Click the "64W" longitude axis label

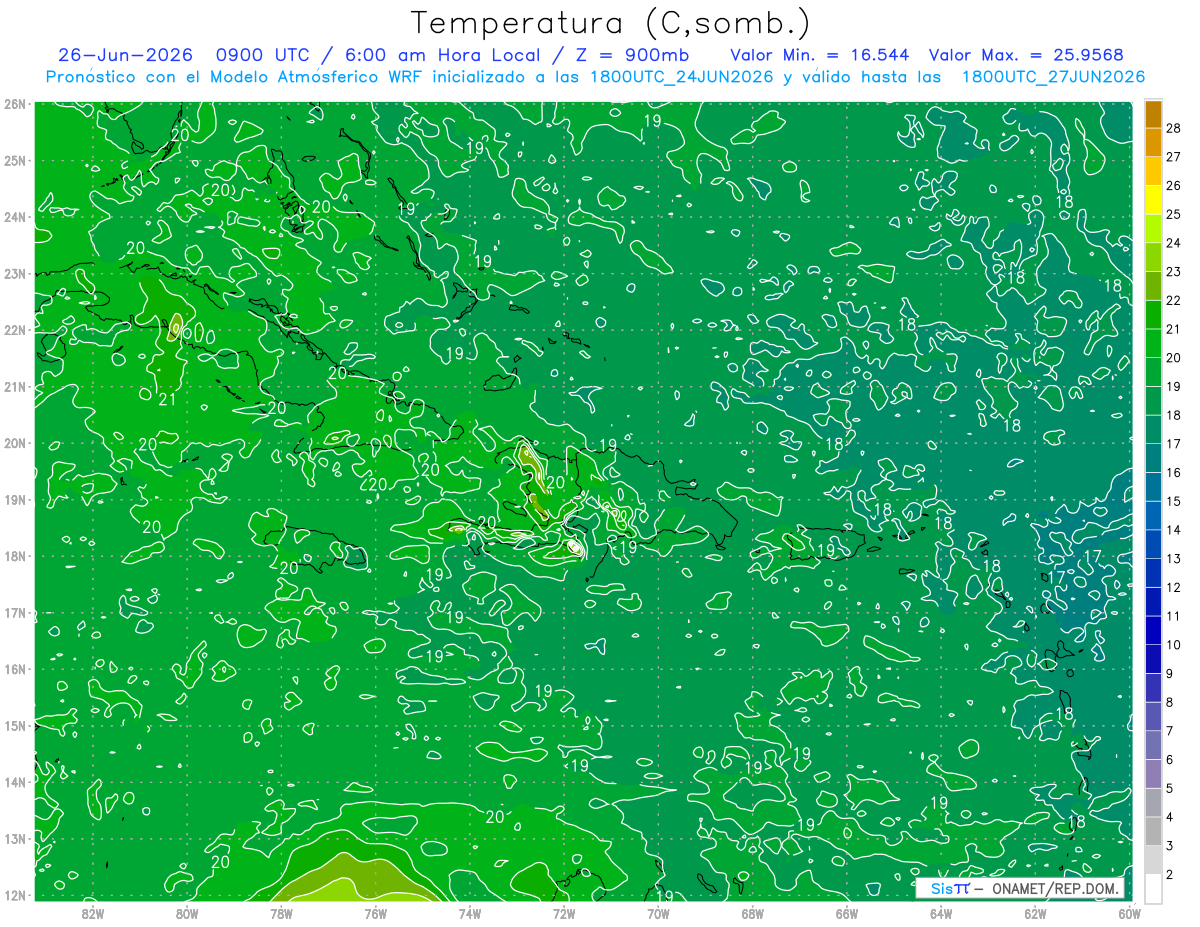coord(941,913)
